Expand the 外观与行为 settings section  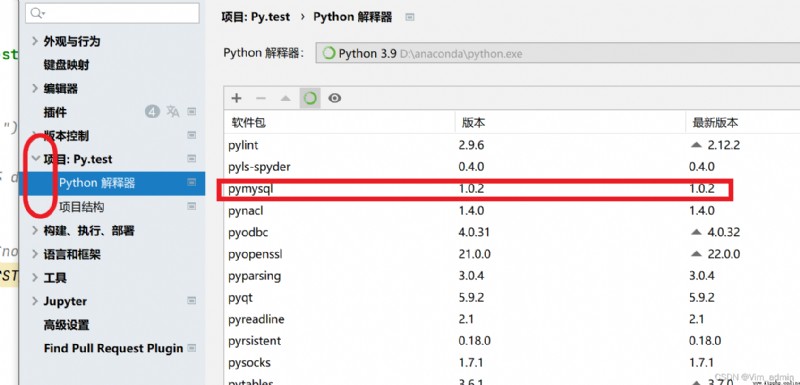[x=35, y=41]
